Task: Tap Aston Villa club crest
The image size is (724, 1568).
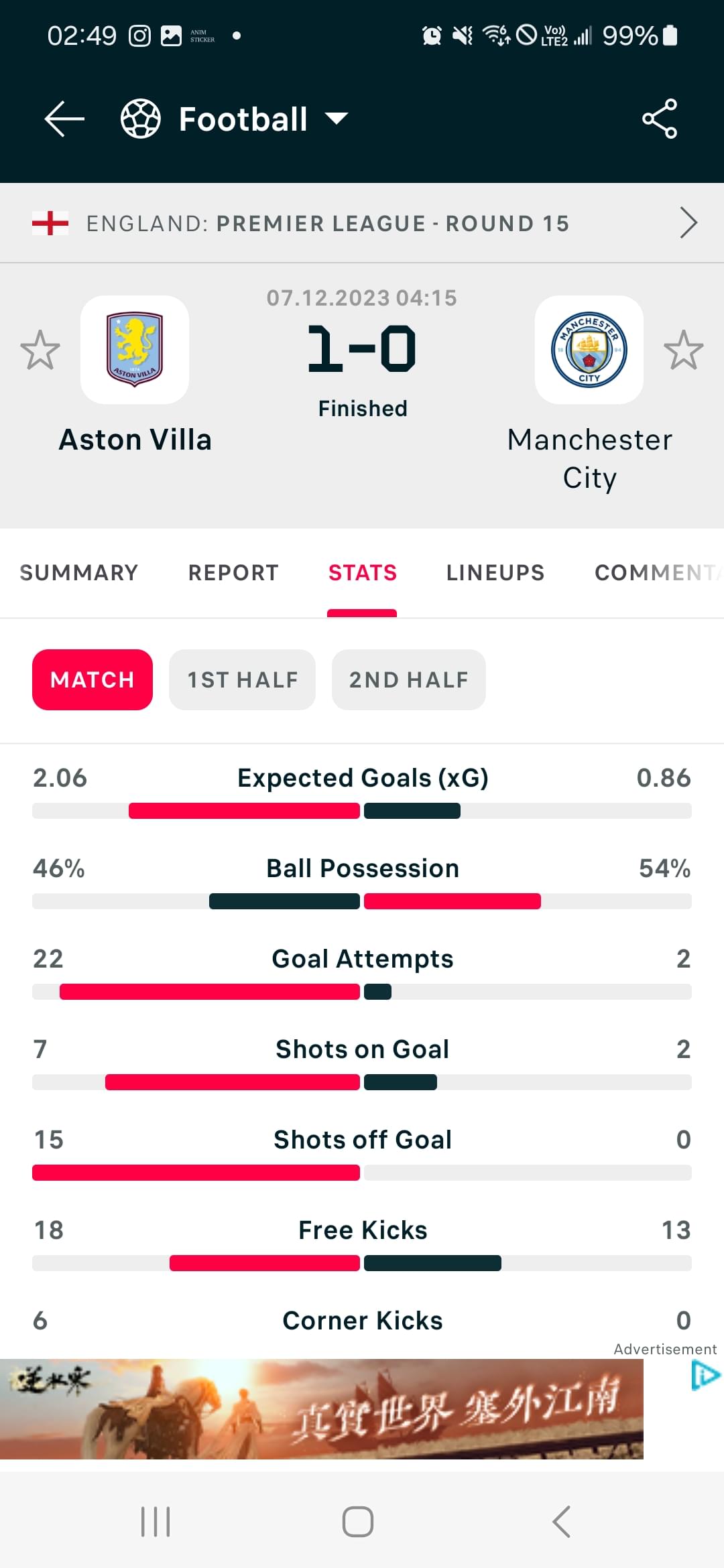Action: coord(135,350)
